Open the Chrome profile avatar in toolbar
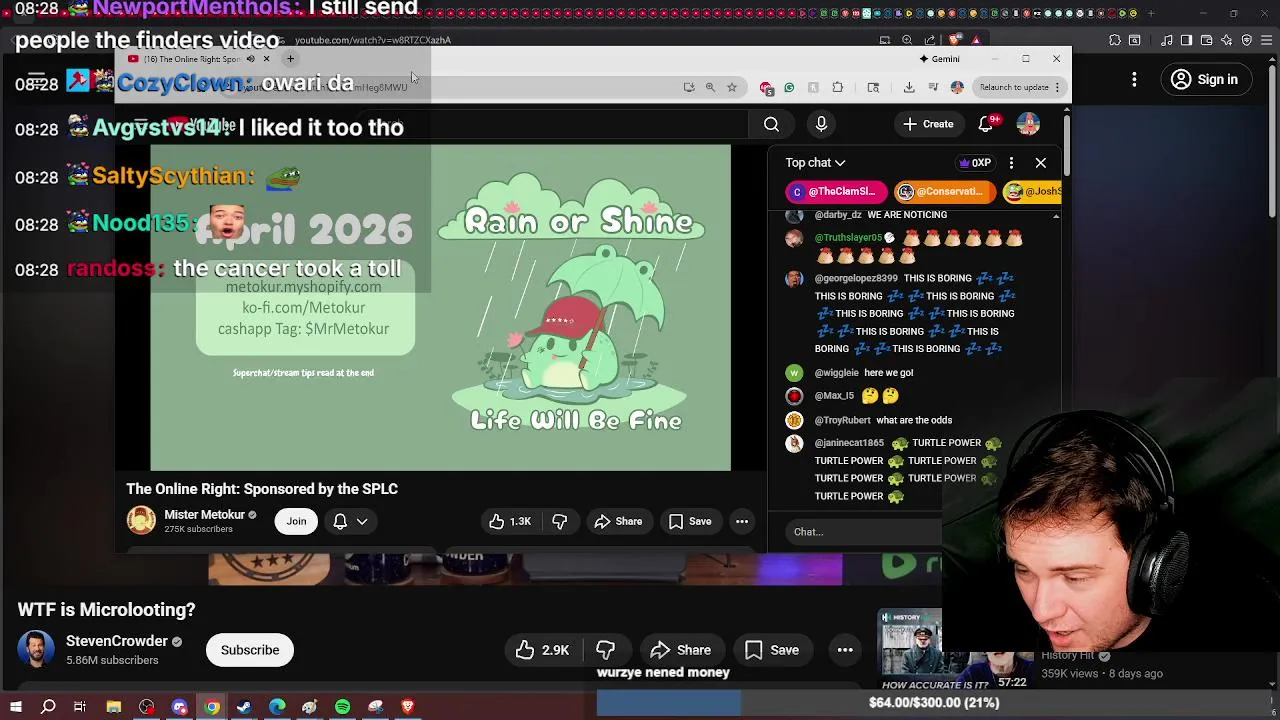Viewport: 1280px width, 720px height. (957, 87)
